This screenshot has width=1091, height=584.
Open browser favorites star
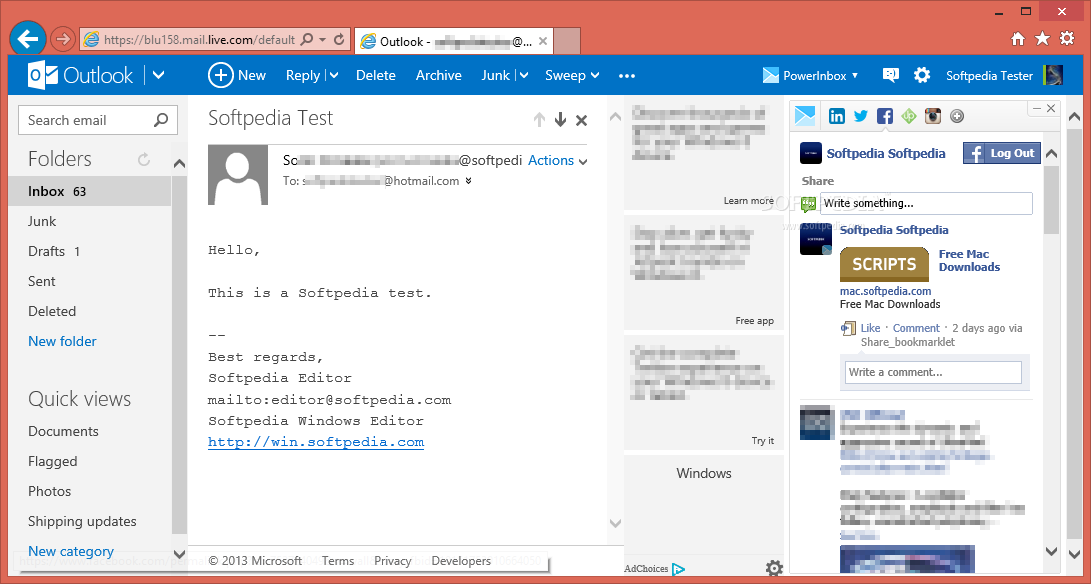click(1042, 39)
